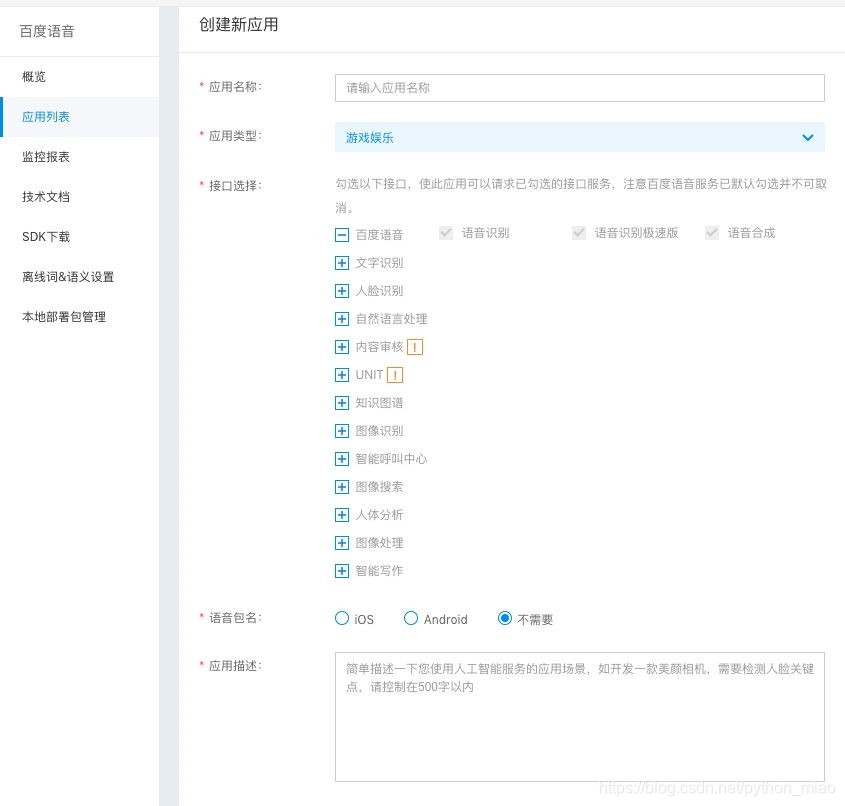Switch to the 监控报表 sidebar section
845x806 pixels.
47,157
